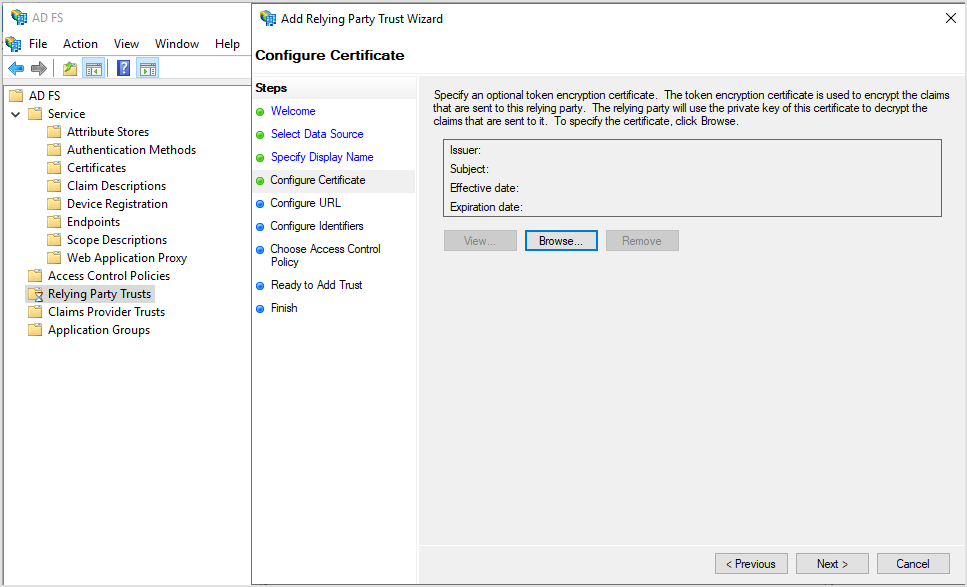Open the Action menu
Image resolution: width=967 pixels, height=587 pixels.
click(x=80, y=43)
